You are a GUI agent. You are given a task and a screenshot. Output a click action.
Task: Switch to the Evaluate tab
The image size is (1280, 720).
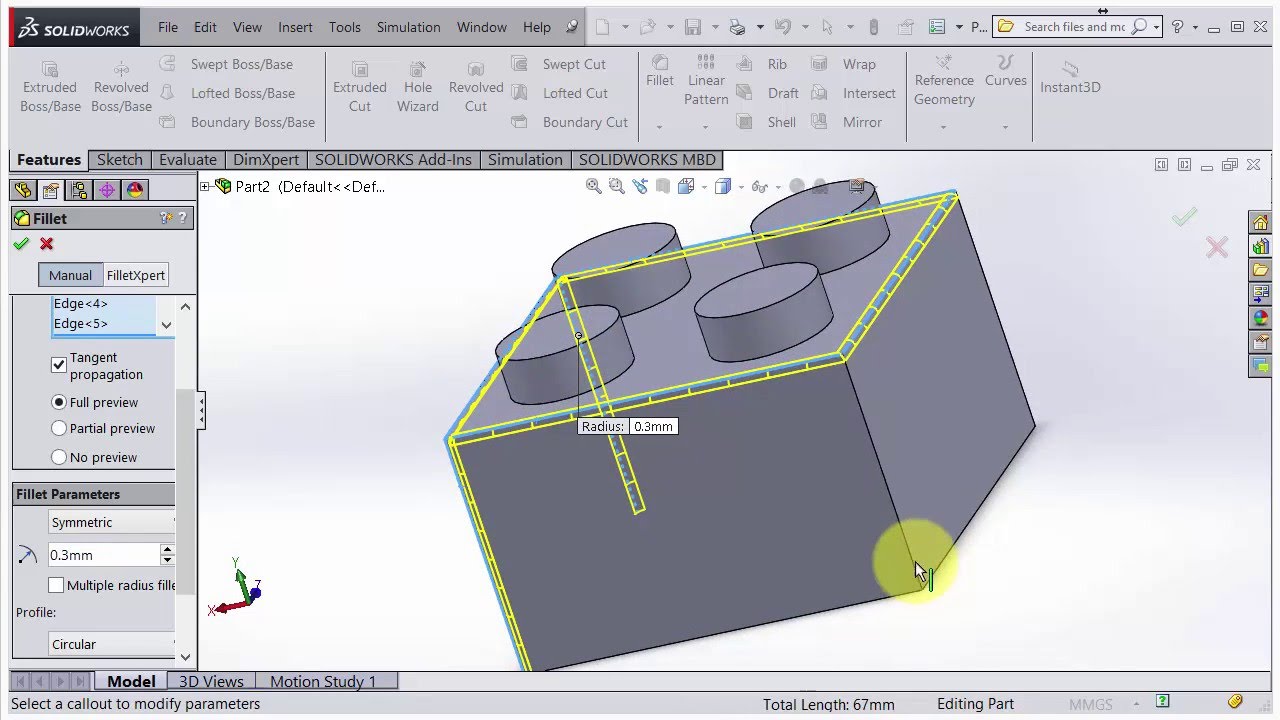pyautogui.click(x=188, y=159)
